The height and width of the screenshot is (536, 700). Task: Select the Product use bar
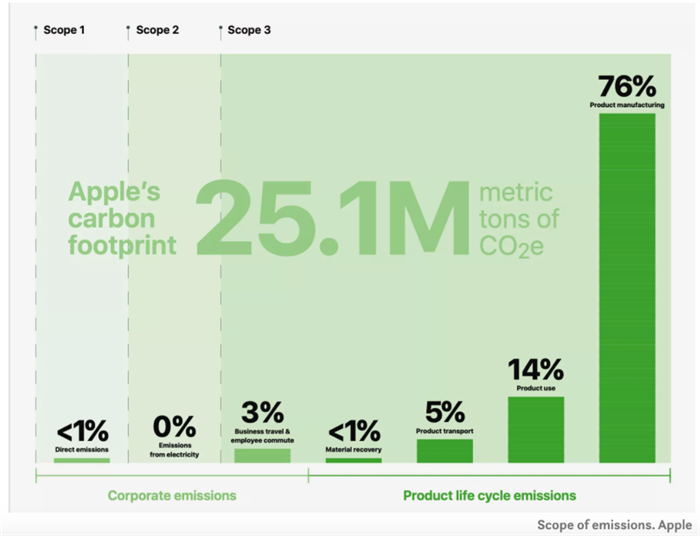click(x=536, y=430)
